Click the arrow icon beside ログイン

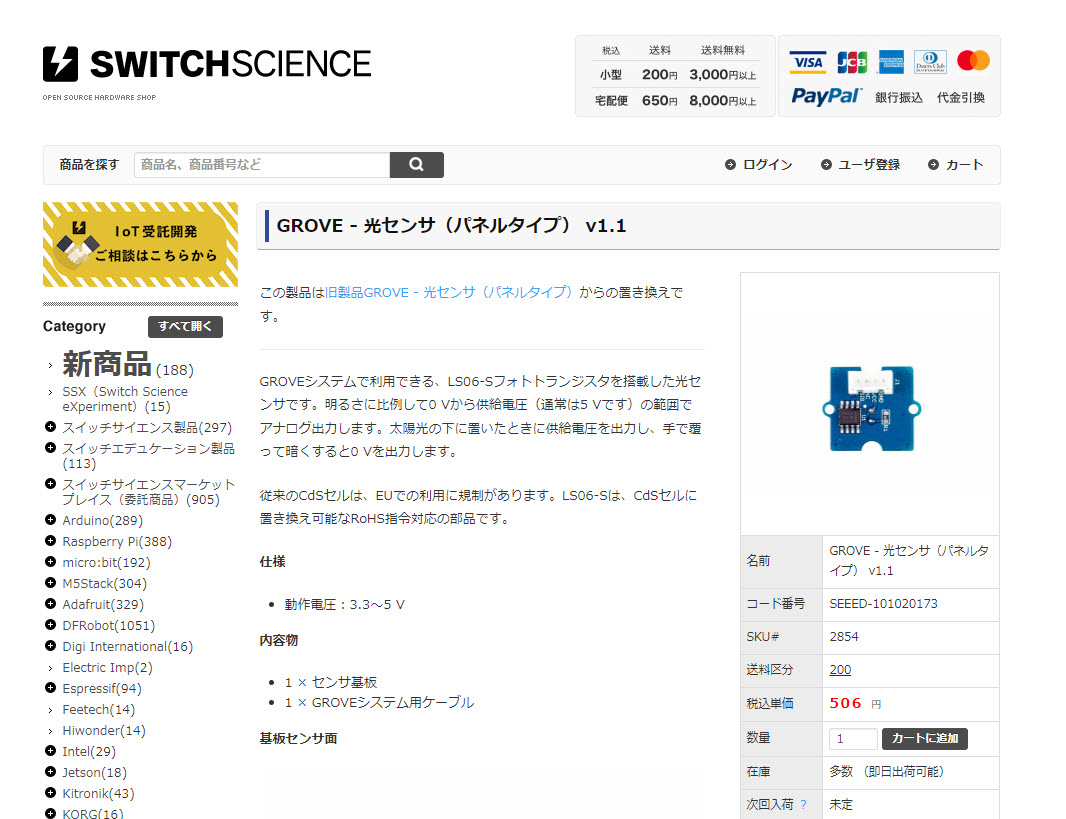point(730,164)
